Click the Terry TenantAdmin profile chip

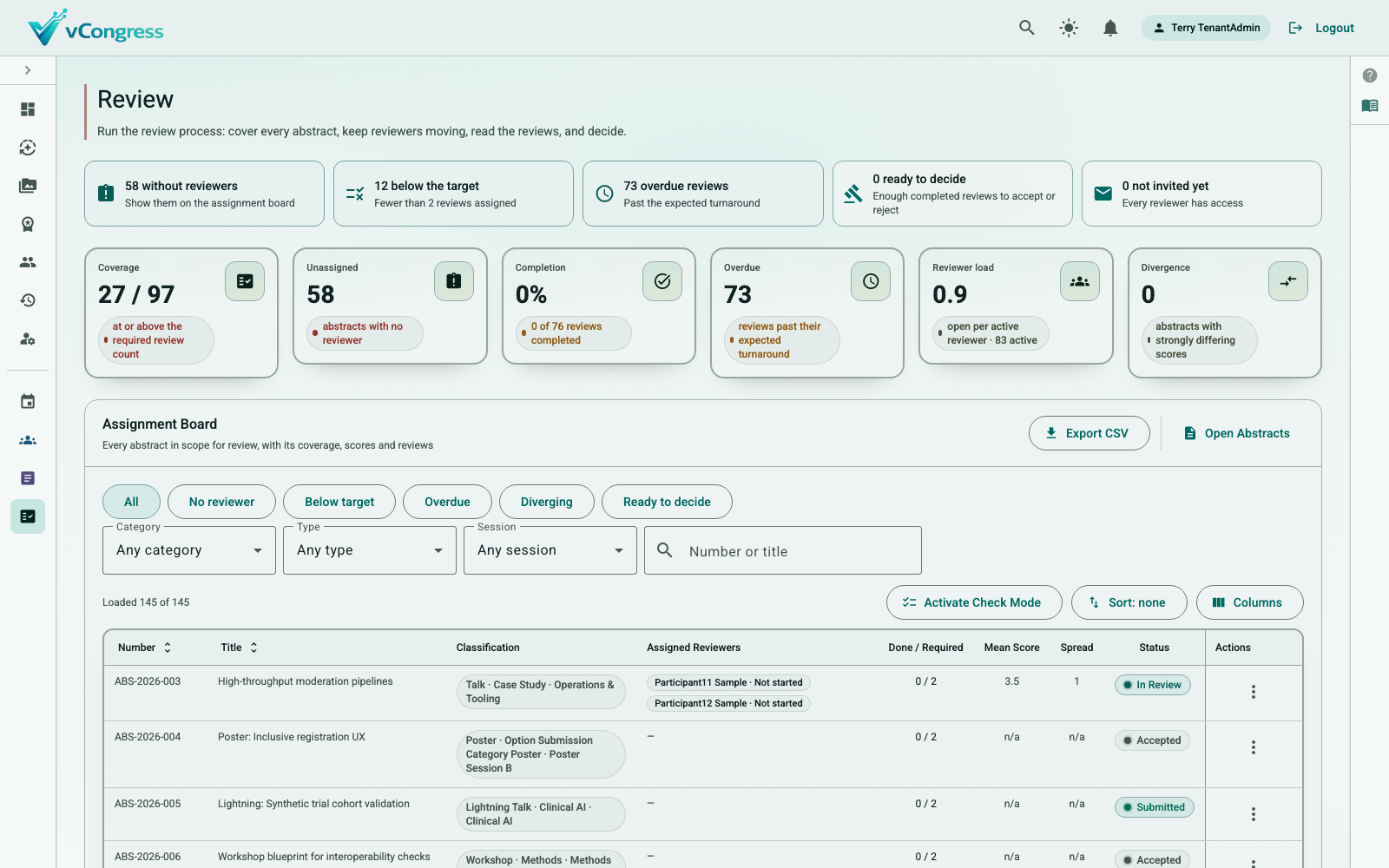(x=1206, y=28)
